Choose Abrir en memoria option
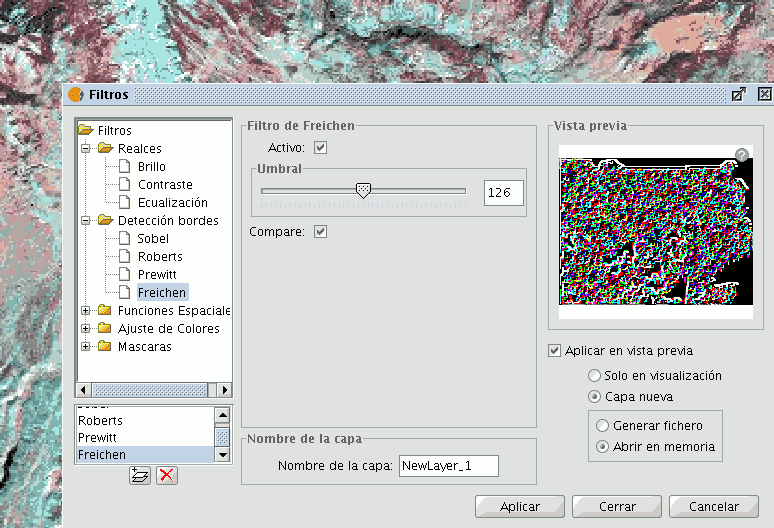 pos(602,447)
